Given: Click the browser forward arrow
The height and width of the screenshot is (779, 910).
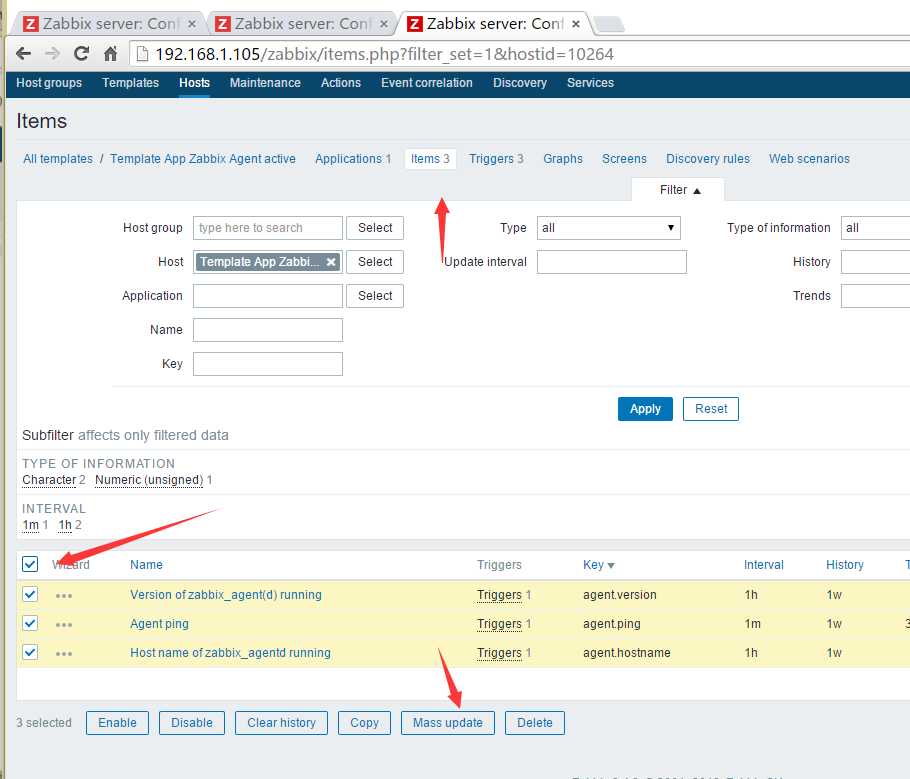Looking at the screenshot, I should click(x=52, y=54).
